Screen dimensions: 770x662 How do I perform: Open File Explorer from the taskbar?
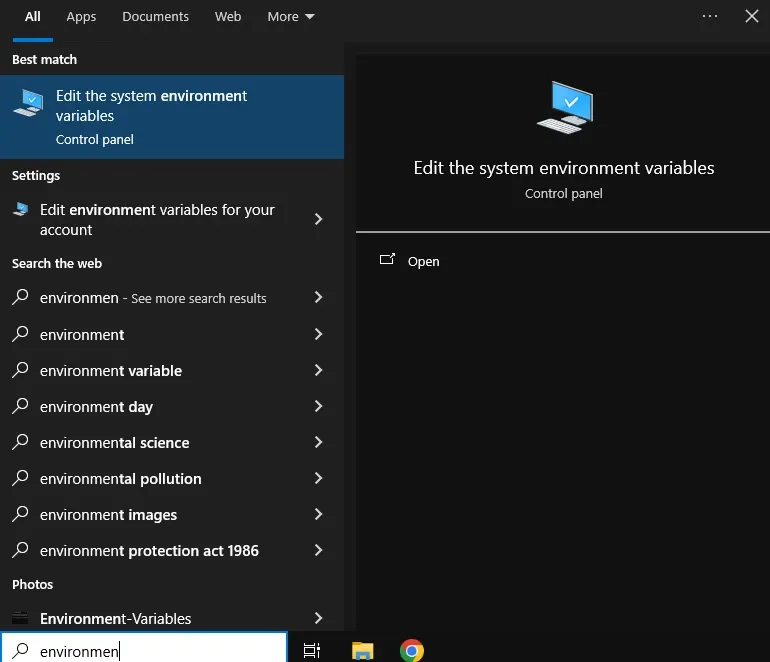[x=363, y=651]
